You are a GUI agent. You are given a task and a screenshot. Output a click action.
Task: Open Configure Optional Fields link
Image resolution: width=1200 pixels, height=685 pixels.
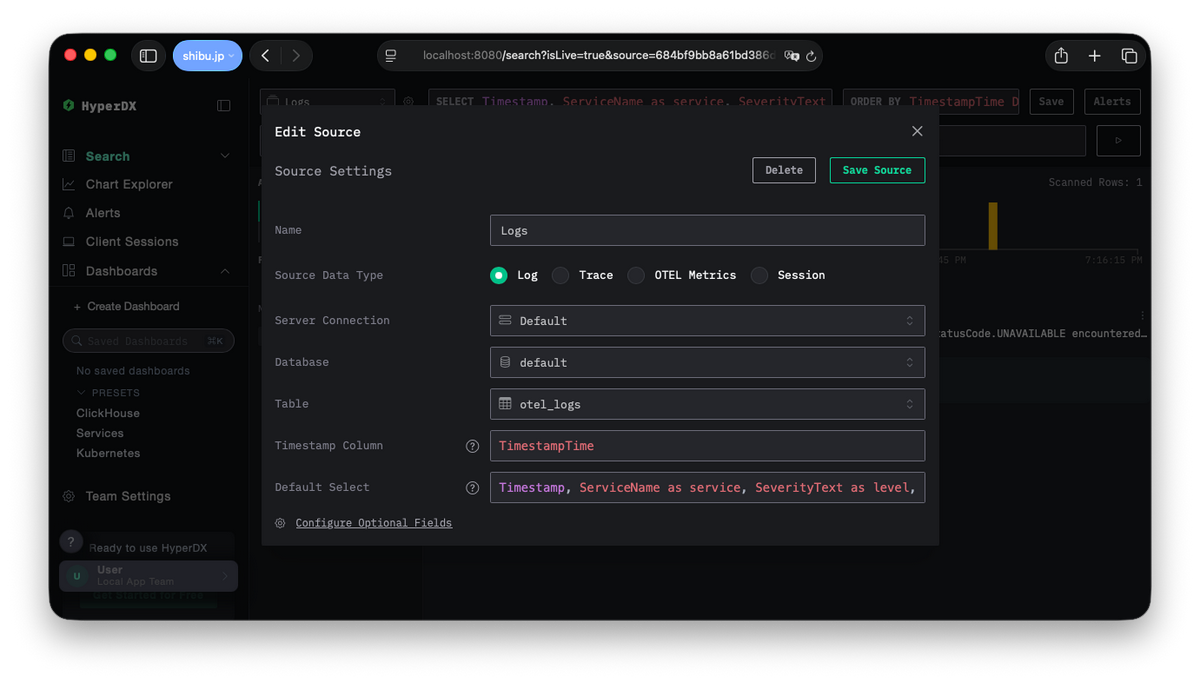(374, 523)
